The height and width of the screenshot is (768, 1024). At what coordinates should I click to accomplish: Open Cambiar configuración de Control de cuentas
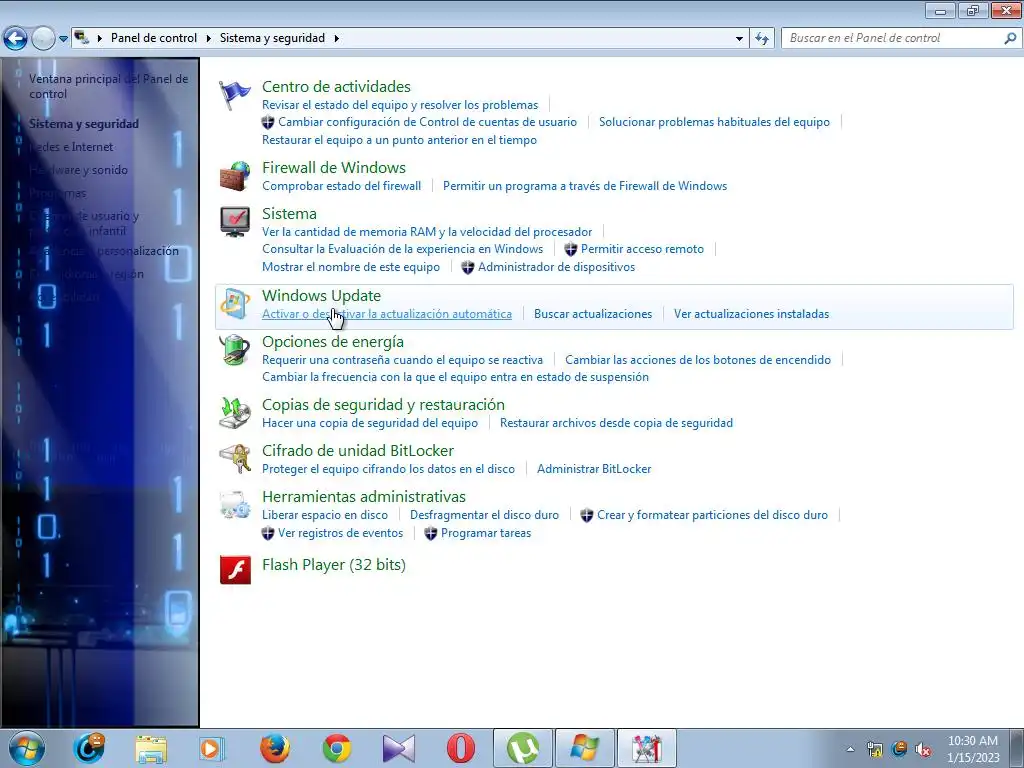click(428, 121)
